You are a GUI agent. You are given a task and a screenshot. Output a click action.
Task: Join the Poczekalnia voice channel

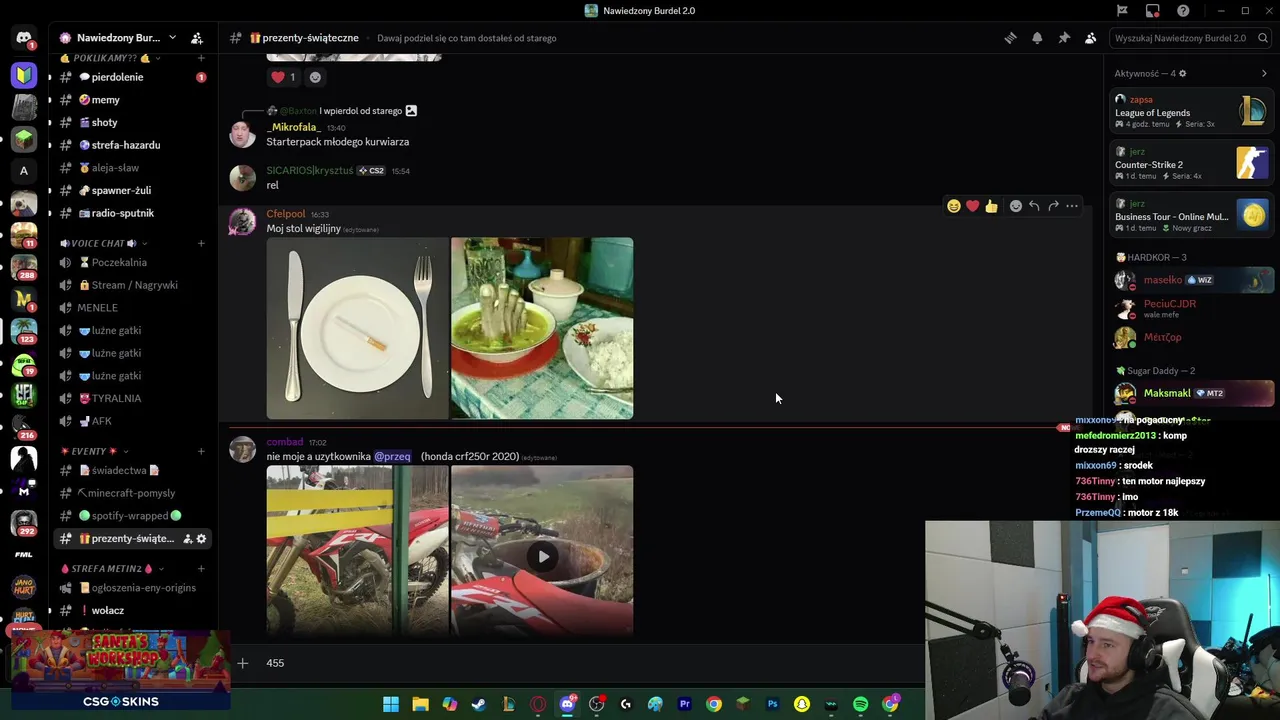click(132, 262)
